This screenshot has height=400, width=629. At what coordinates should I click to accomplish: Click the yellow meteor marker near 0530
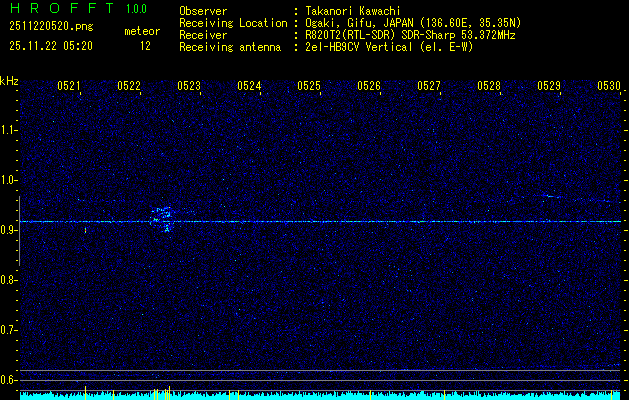coord(612,395)
